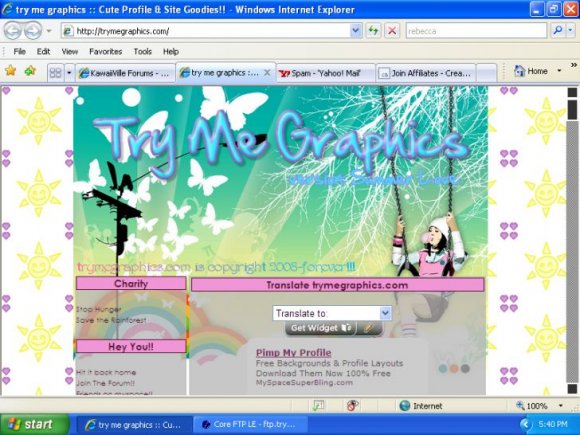Open the recent pages dropdown arrow
Viewport: 580px width, 435px height.
pyautogui.click(x=49, y=31)
